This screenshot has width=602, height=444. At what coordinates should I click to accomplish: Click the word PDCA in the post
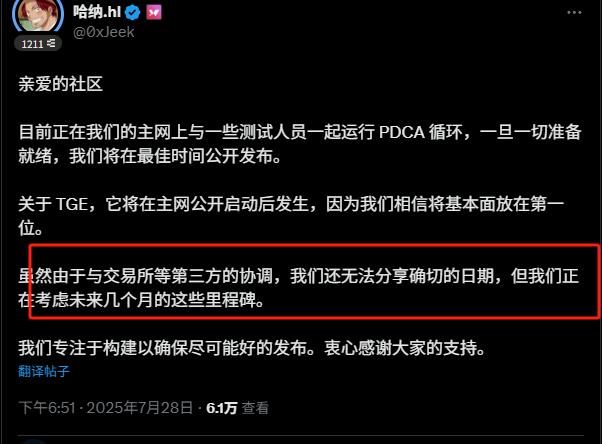point(402,133)
